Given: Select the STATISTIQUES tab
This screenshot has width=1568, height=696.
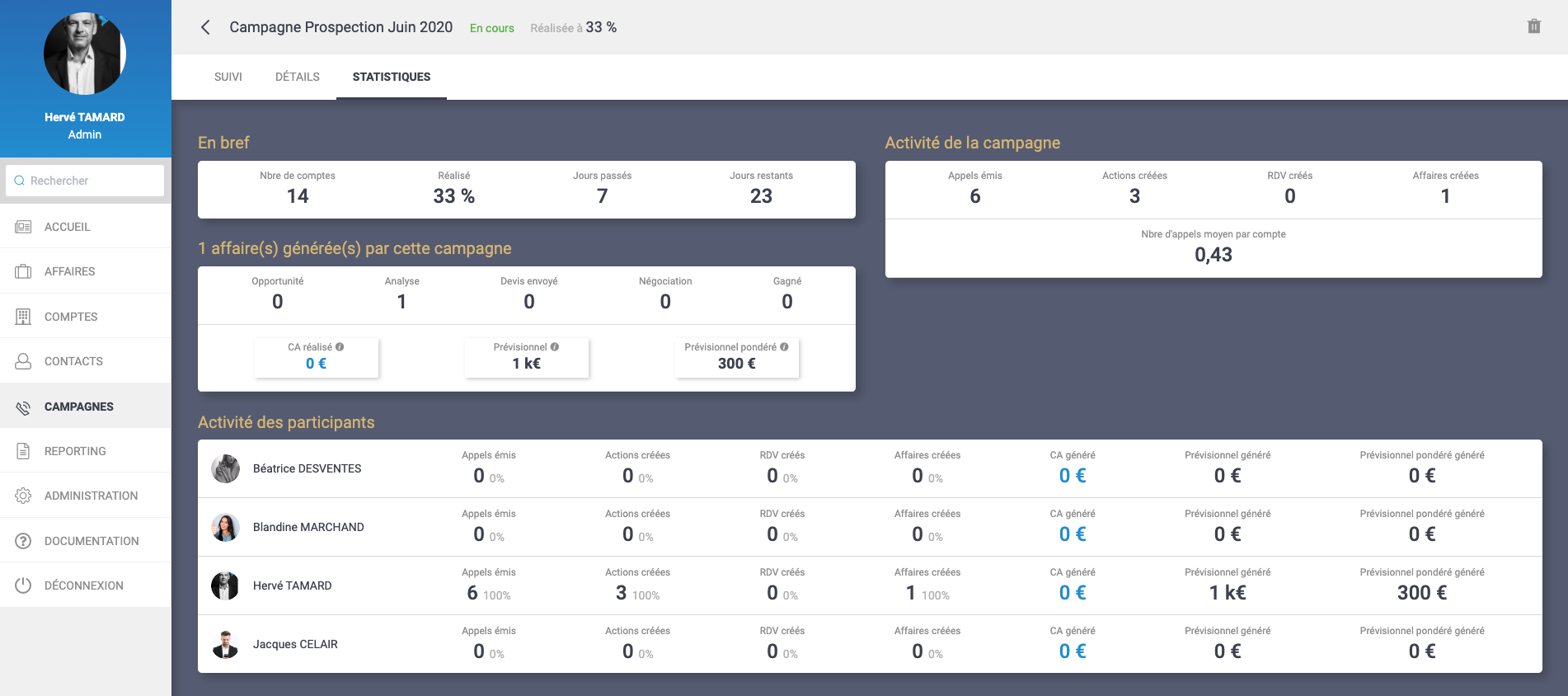Looking at the screenshot, I should [x=391, y=77].
